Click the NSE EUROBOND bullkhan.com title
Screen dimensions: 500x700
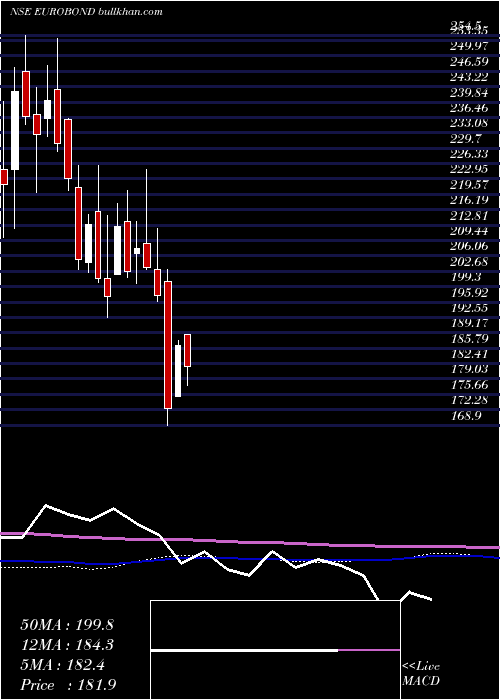click(x=86, y=12)
